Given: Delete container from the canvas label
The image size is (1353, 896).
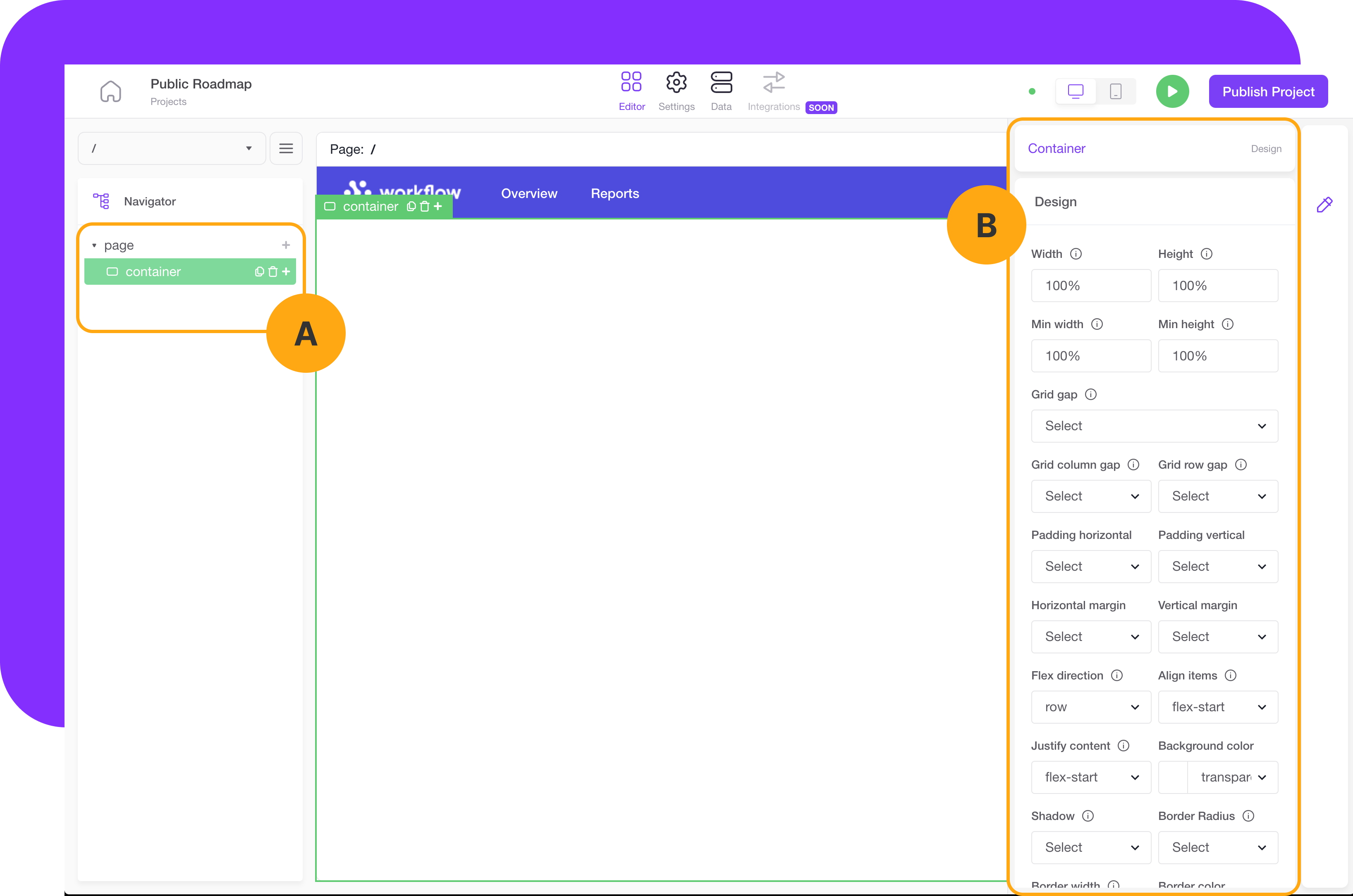Looking at the screenshot, I should coord(424,206).
